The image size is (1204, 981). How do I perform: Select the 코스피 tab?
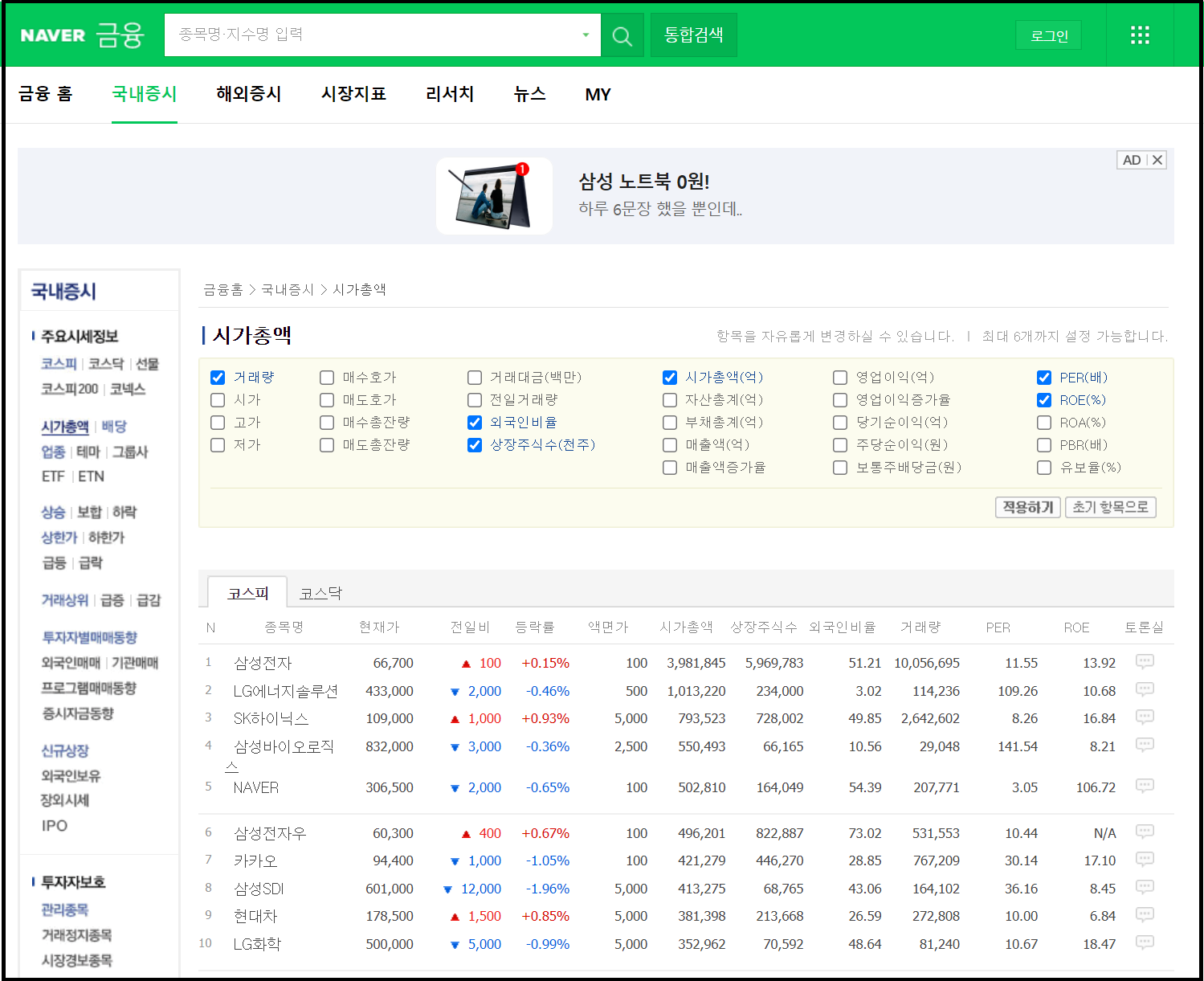247,593
